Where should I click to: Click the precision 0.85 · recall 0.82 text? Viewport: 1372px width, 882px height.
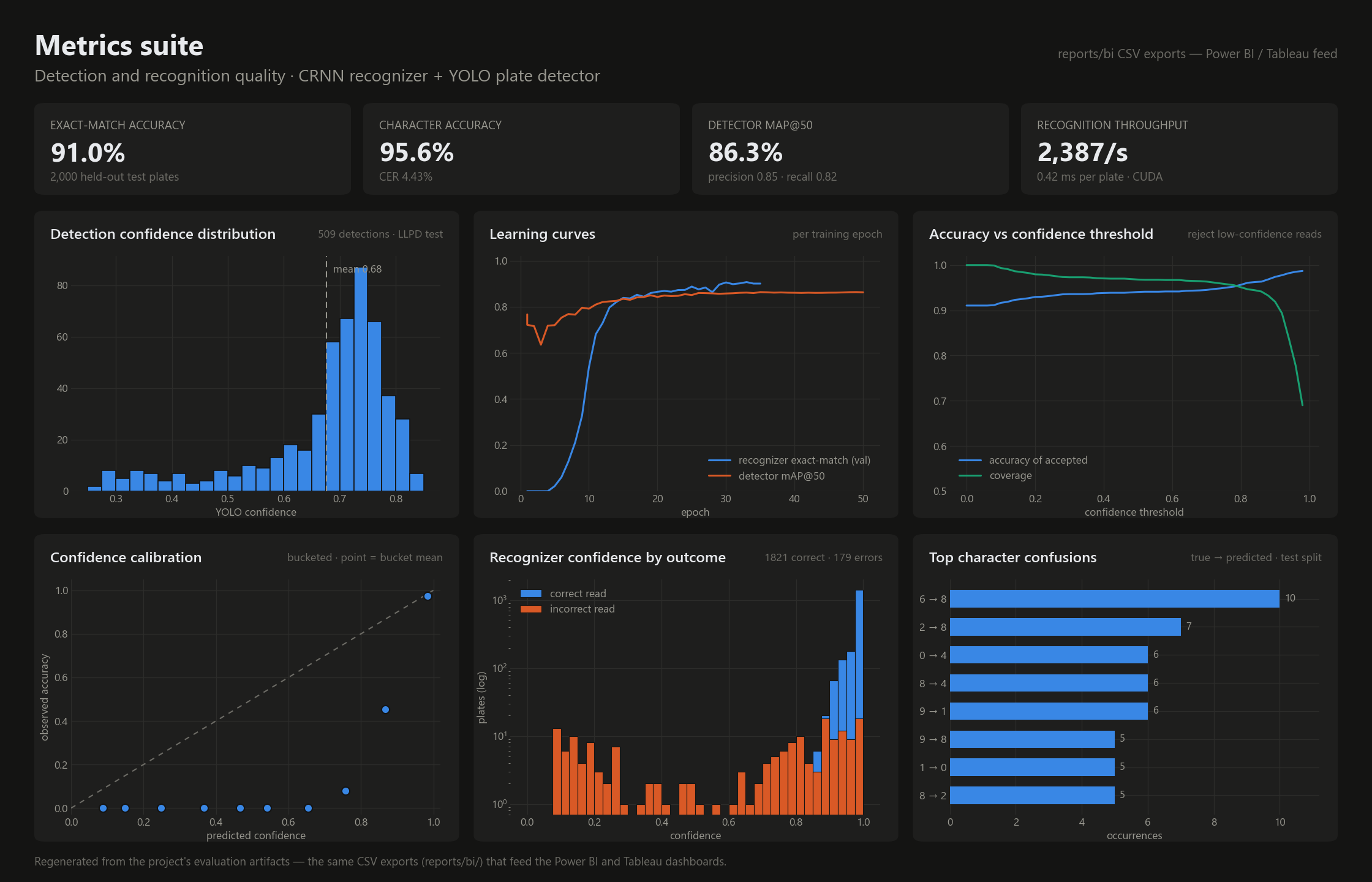pyautogui.click(x=772, y=176)
